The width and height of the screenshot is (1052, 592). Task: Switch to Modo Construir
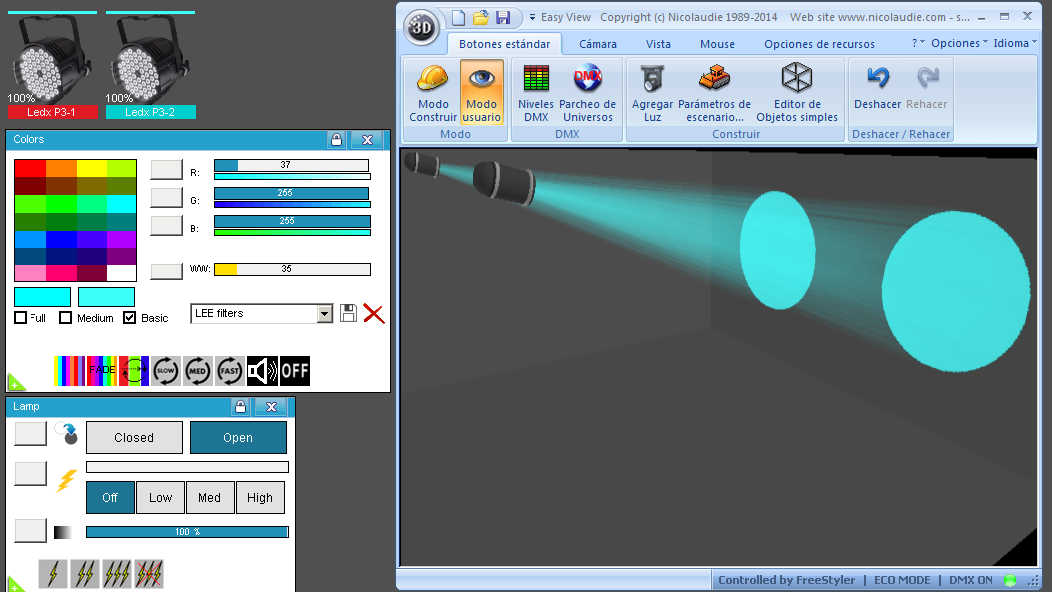[x=433, y=93]
